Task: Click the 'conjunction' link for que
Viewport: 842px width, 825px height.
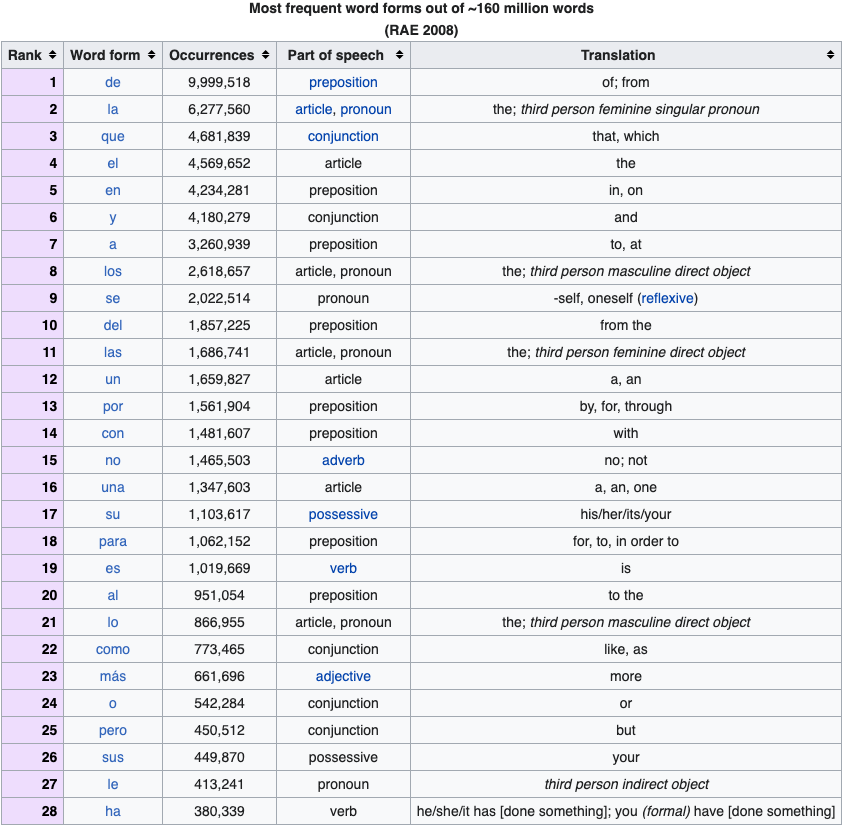Action: click(343, 136)
